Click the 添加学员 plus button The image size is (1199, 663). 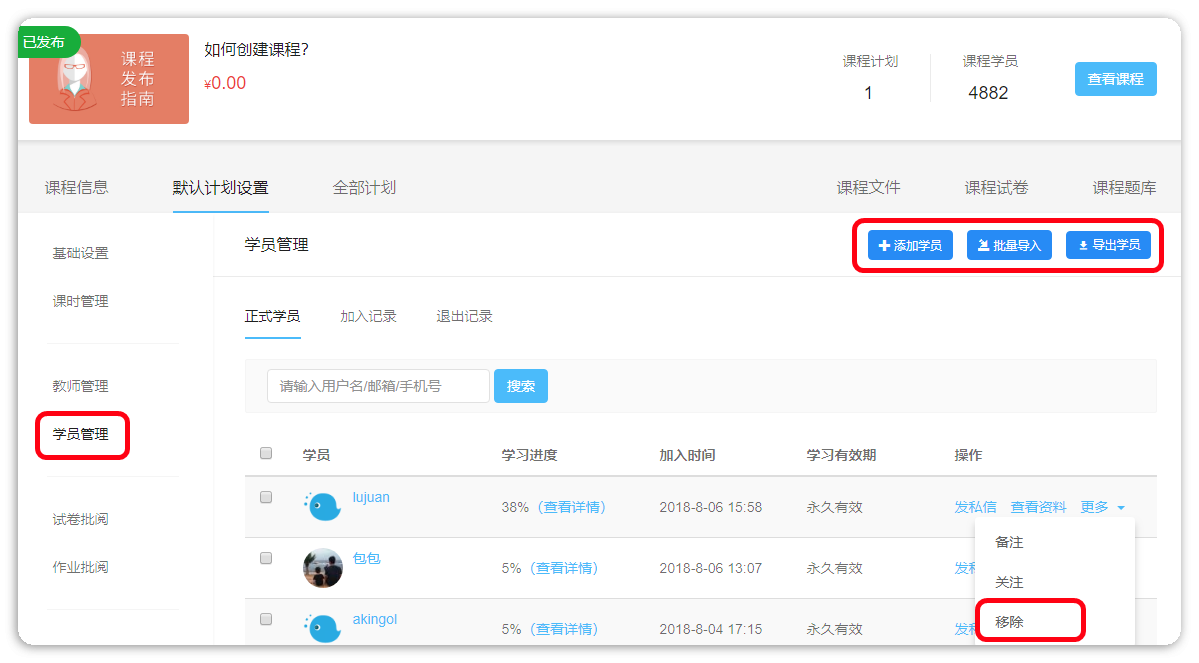910,245
